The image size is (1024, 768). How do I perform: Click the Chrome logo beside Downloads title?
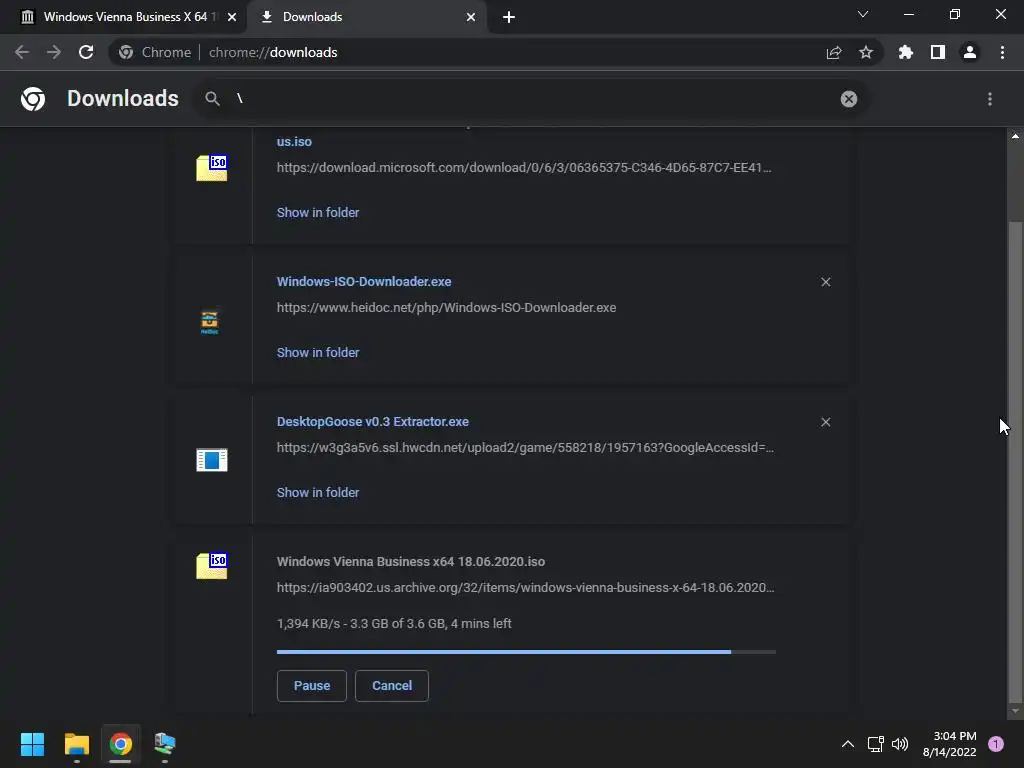pos(33,99)
